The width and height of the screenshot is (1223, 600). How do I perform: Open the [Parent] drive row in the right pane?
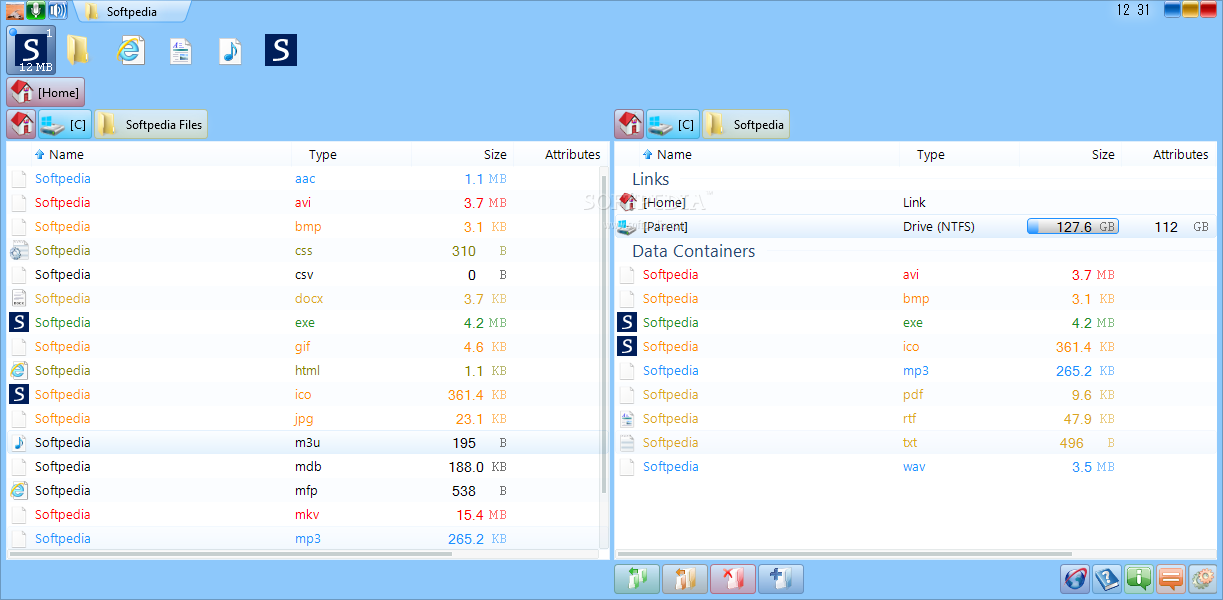(915, 227)
